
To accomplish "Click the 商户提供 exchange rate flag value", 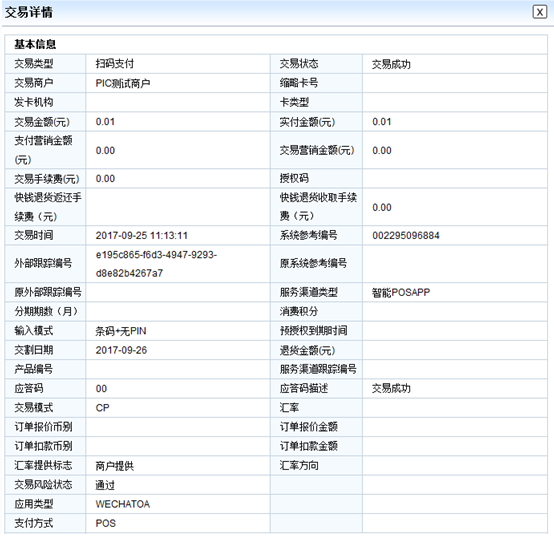I will pos(114,466).
